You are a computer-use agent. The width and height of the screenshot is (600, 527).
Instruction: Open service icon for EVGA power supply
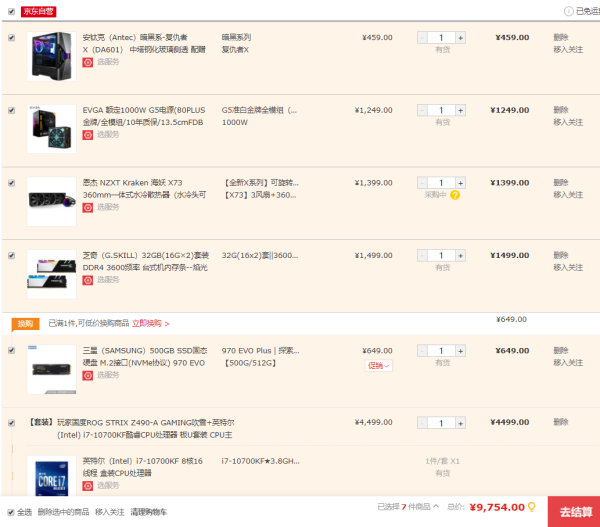tap(88, 135)
